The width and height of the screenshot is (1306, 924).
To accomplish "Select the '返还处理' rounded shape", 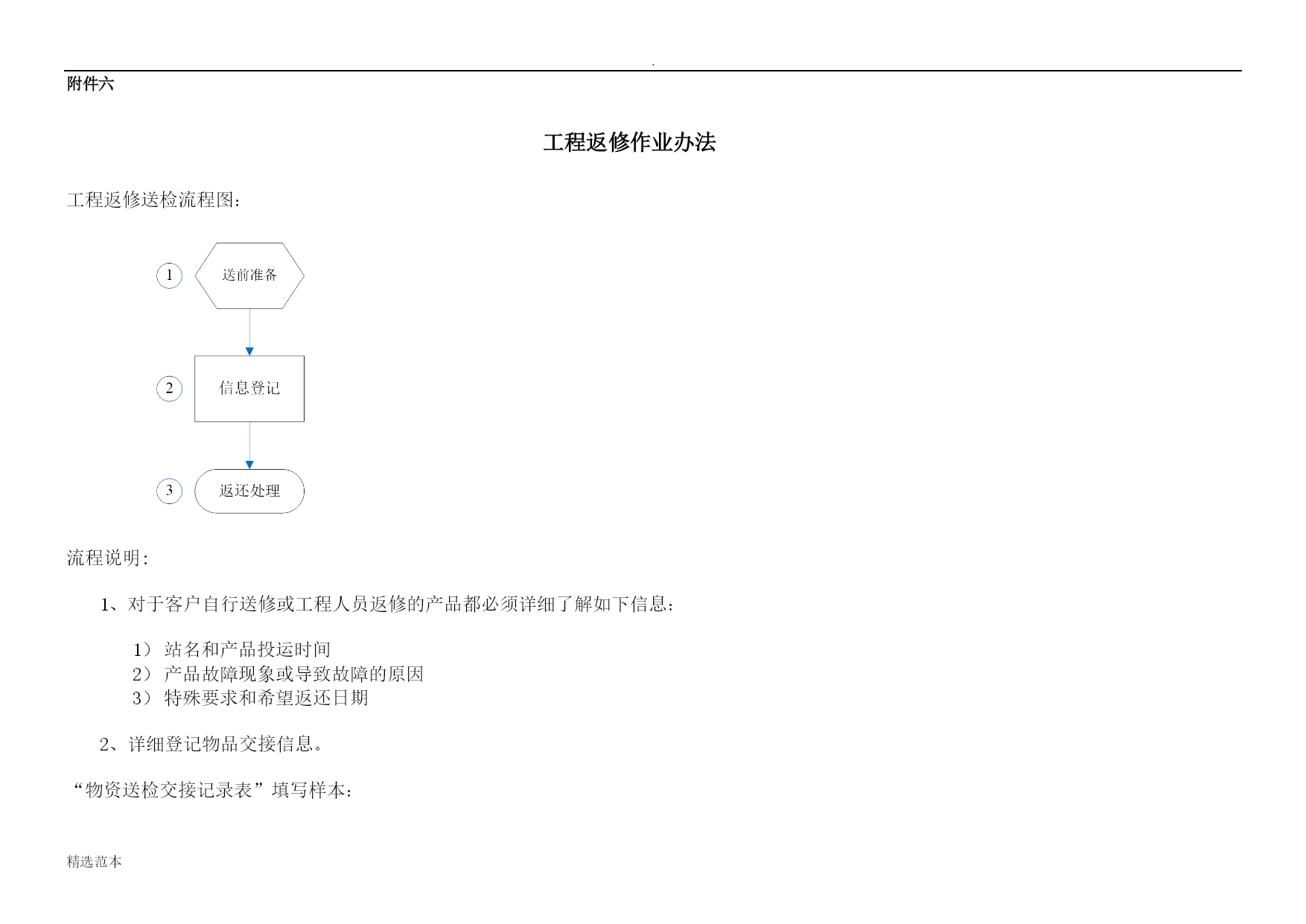I will click(x=249, y=491).
